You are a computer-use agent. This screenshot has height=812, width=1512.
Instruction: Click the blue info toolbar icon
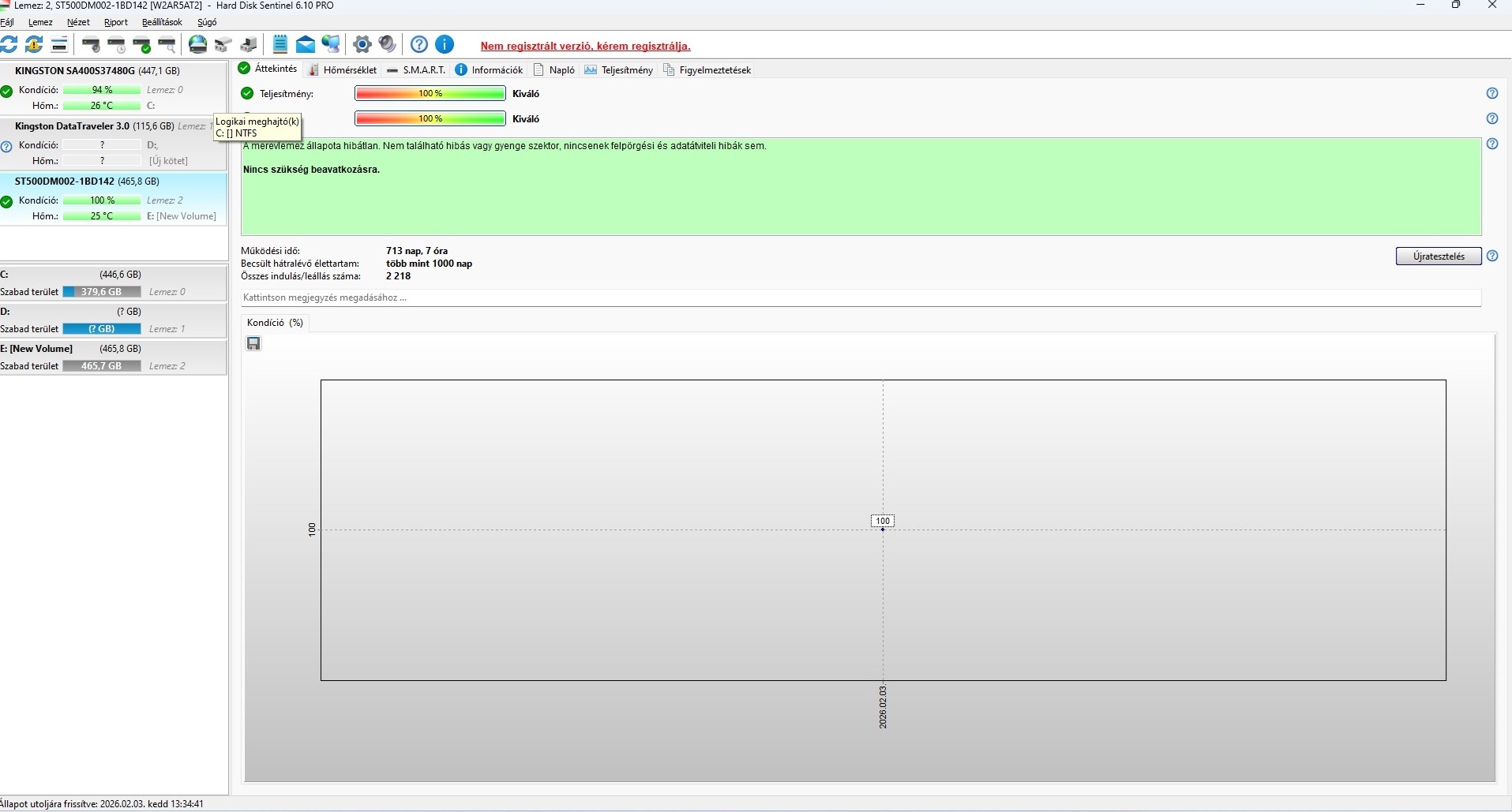pyautogui.click(x=445, y=44)
